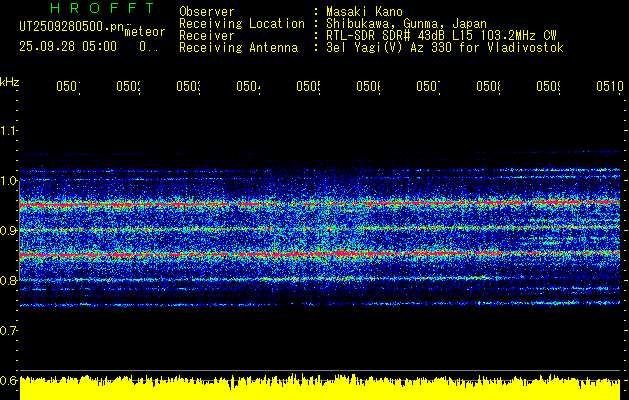This screenshot has height=400, width=629.
Task: Click the Receiver label
Action: (207, 36)
